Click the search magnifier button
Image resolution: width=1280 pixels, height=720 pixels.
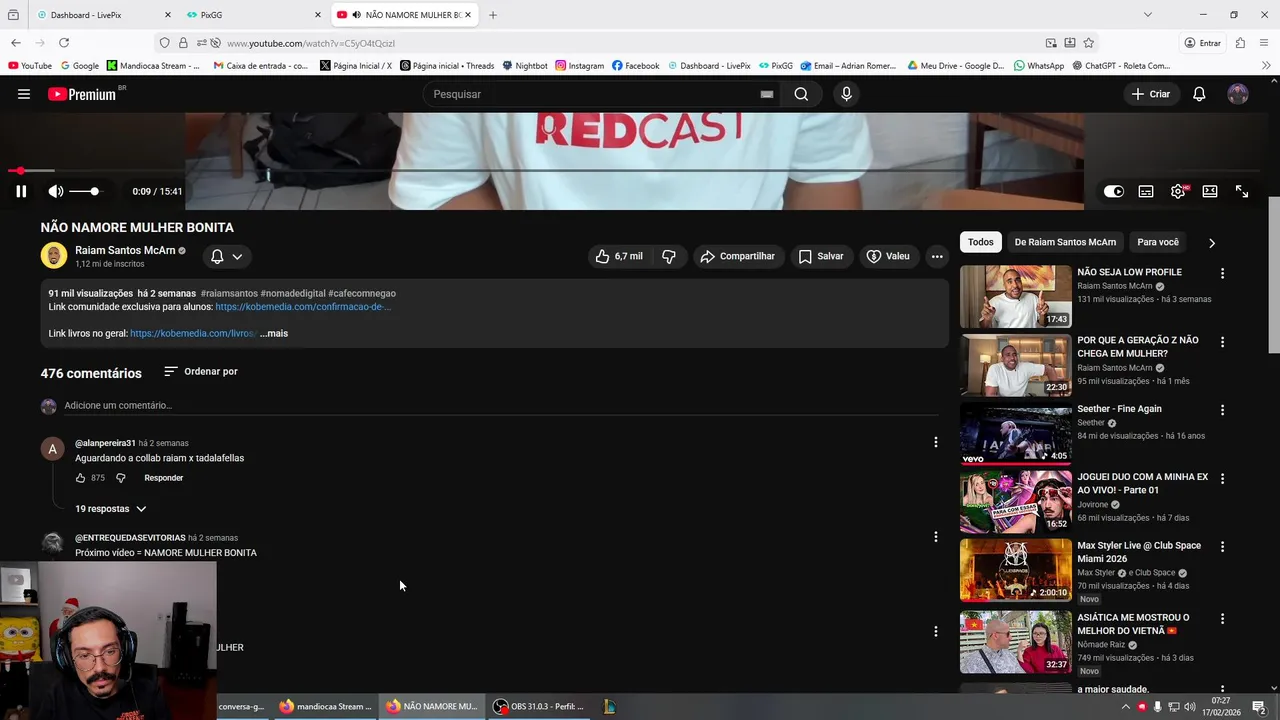tap(801, 94)
